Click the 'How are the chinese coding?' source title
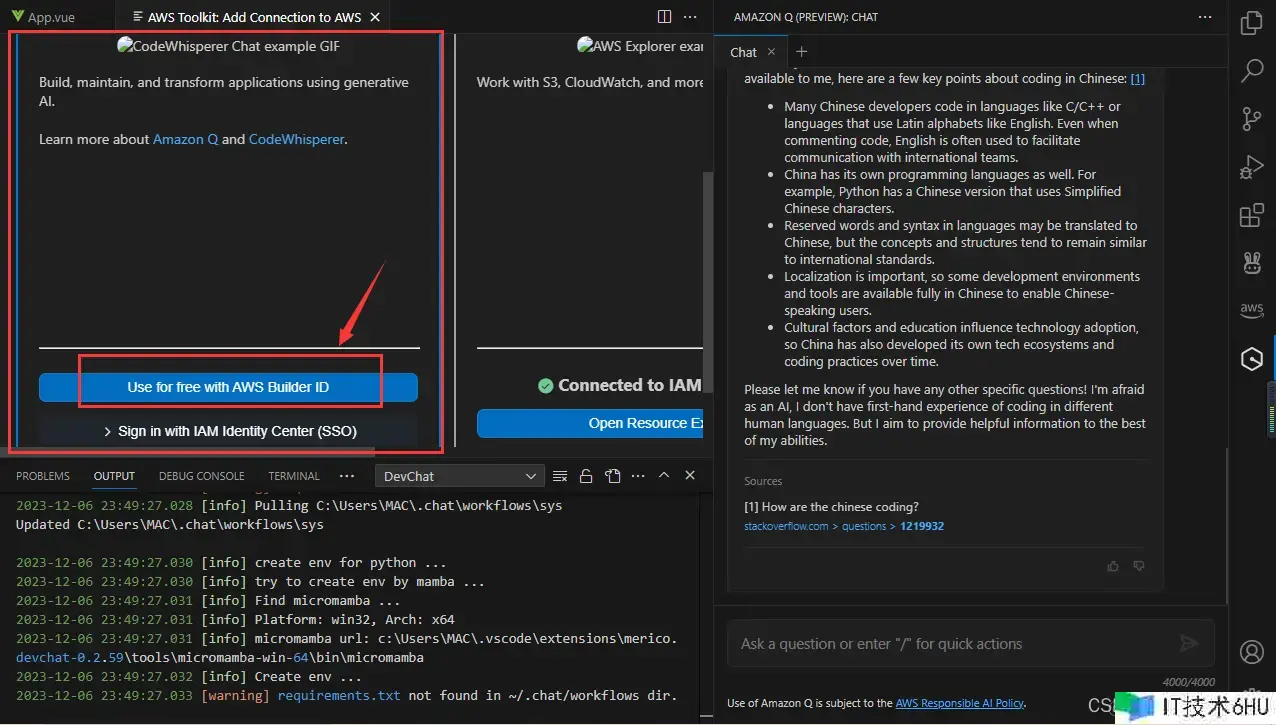Viewport: 1276px width, 725px height. [831, 506]
